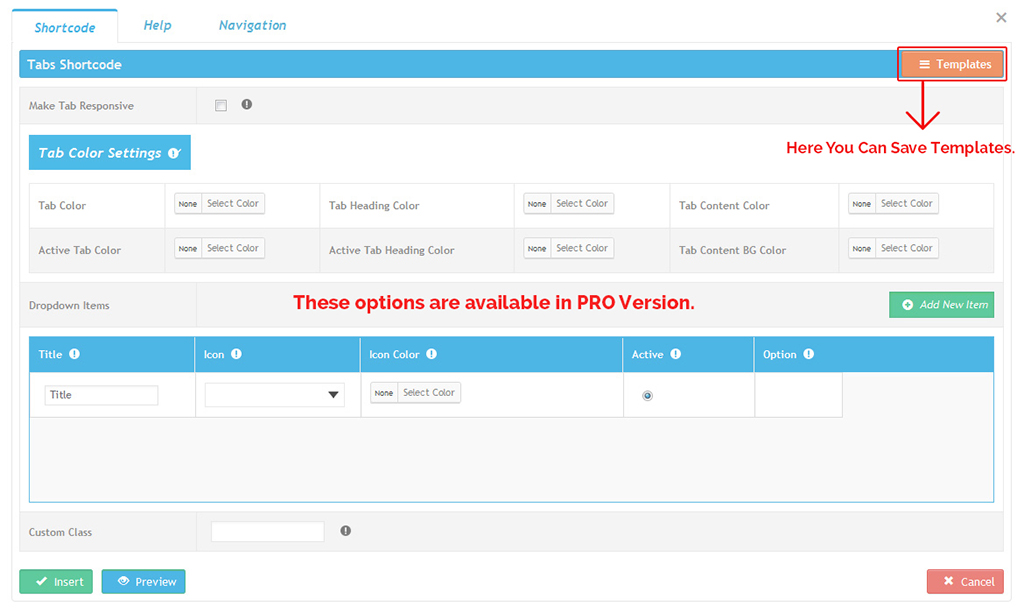Viewport: 1024px width, 613px height.
Task: Click info icon beside Make Tab Responsive
Action: pos(247,104)
